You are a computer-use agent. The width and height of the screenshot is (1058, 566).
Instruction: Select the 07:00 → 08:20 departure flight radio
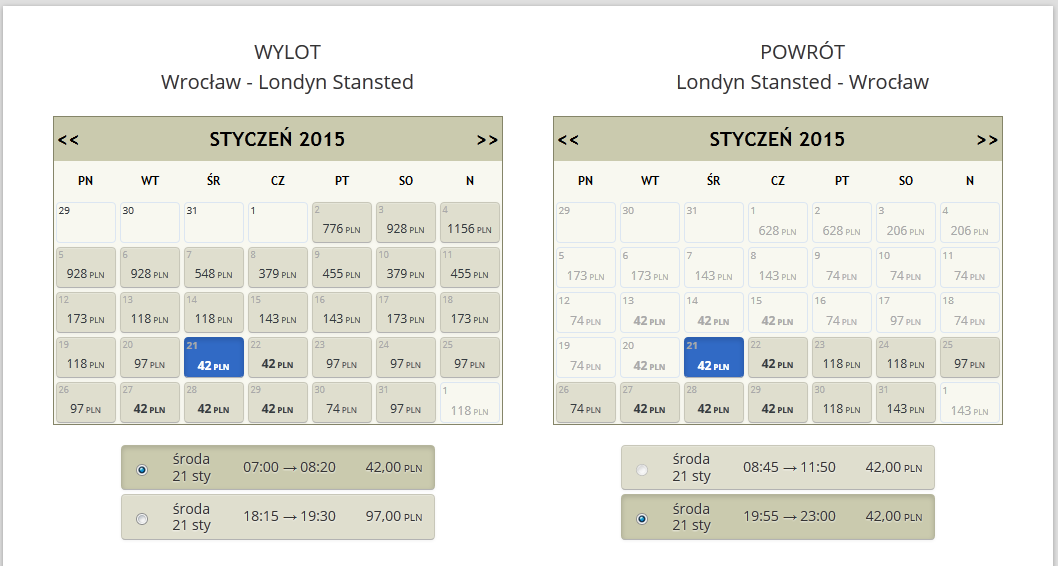coord(142,470)
